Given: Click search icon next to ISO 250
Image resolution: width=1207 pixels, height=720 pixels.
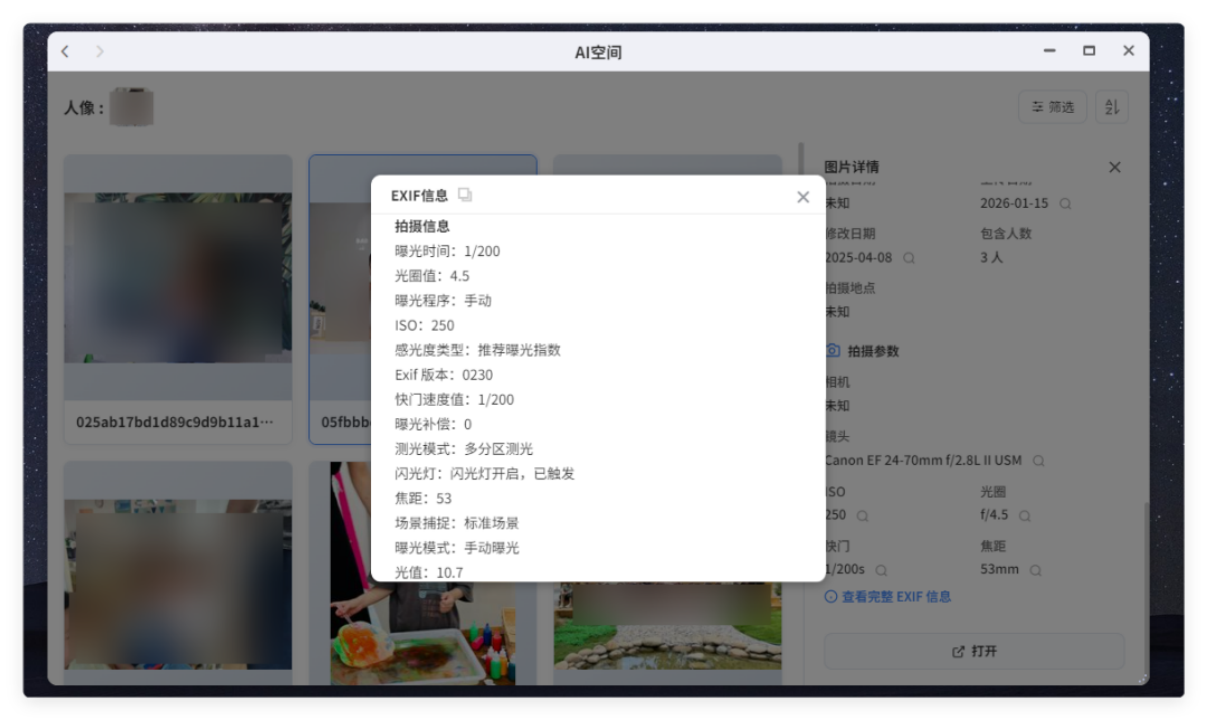Looking at the screenshot, I should 862,516.
